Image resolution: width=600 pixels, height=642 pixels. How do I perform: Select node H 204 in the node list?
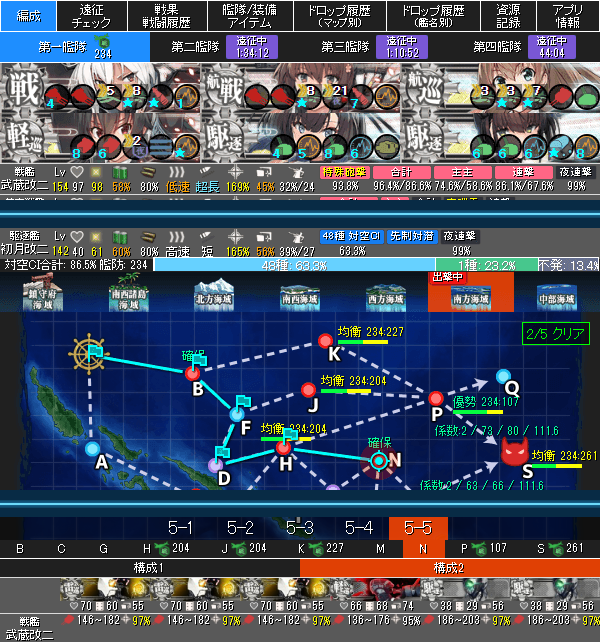click(x=166, y=549)
